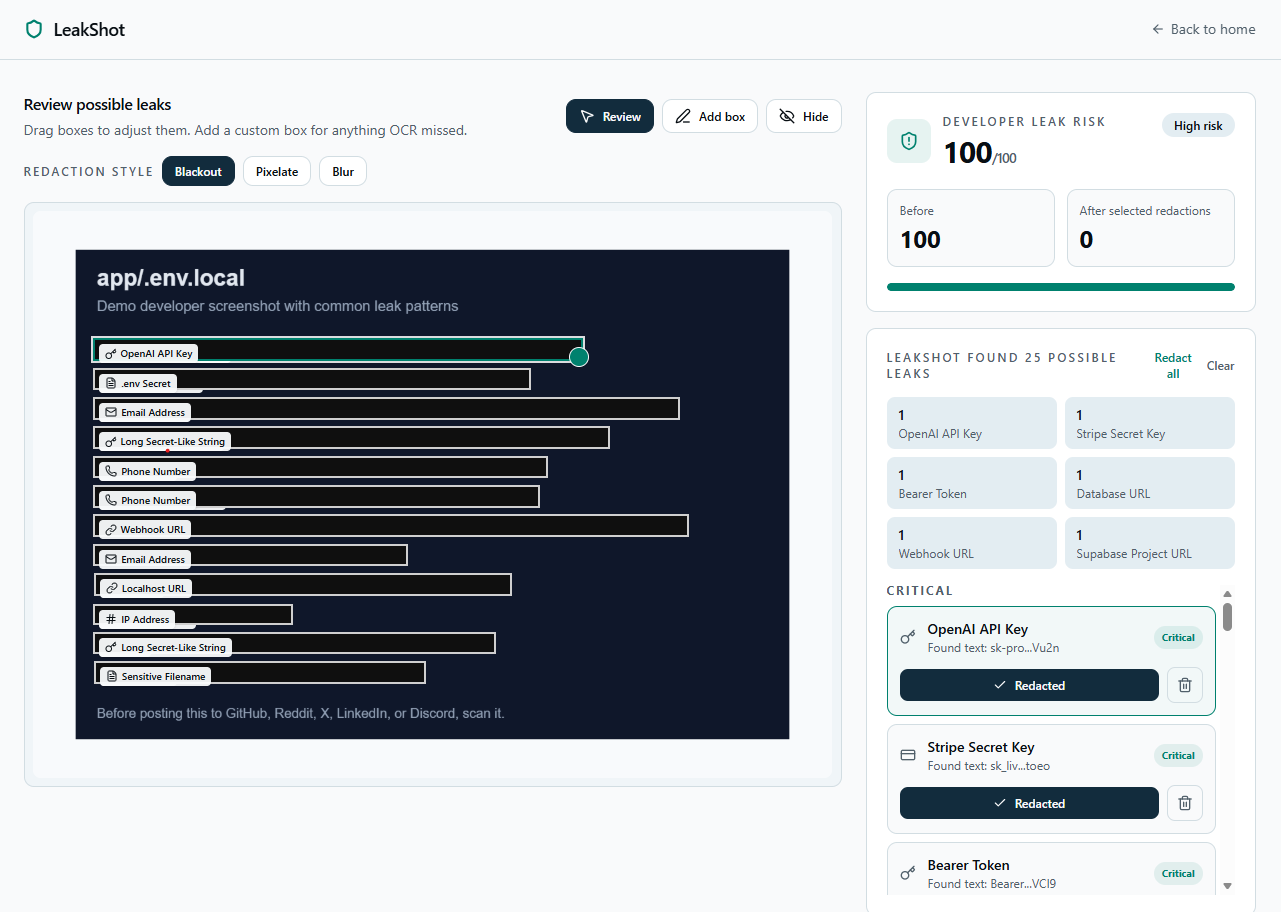Go back to home
The height and width of the screenshot is (912, 1281).
[1203, 29]
